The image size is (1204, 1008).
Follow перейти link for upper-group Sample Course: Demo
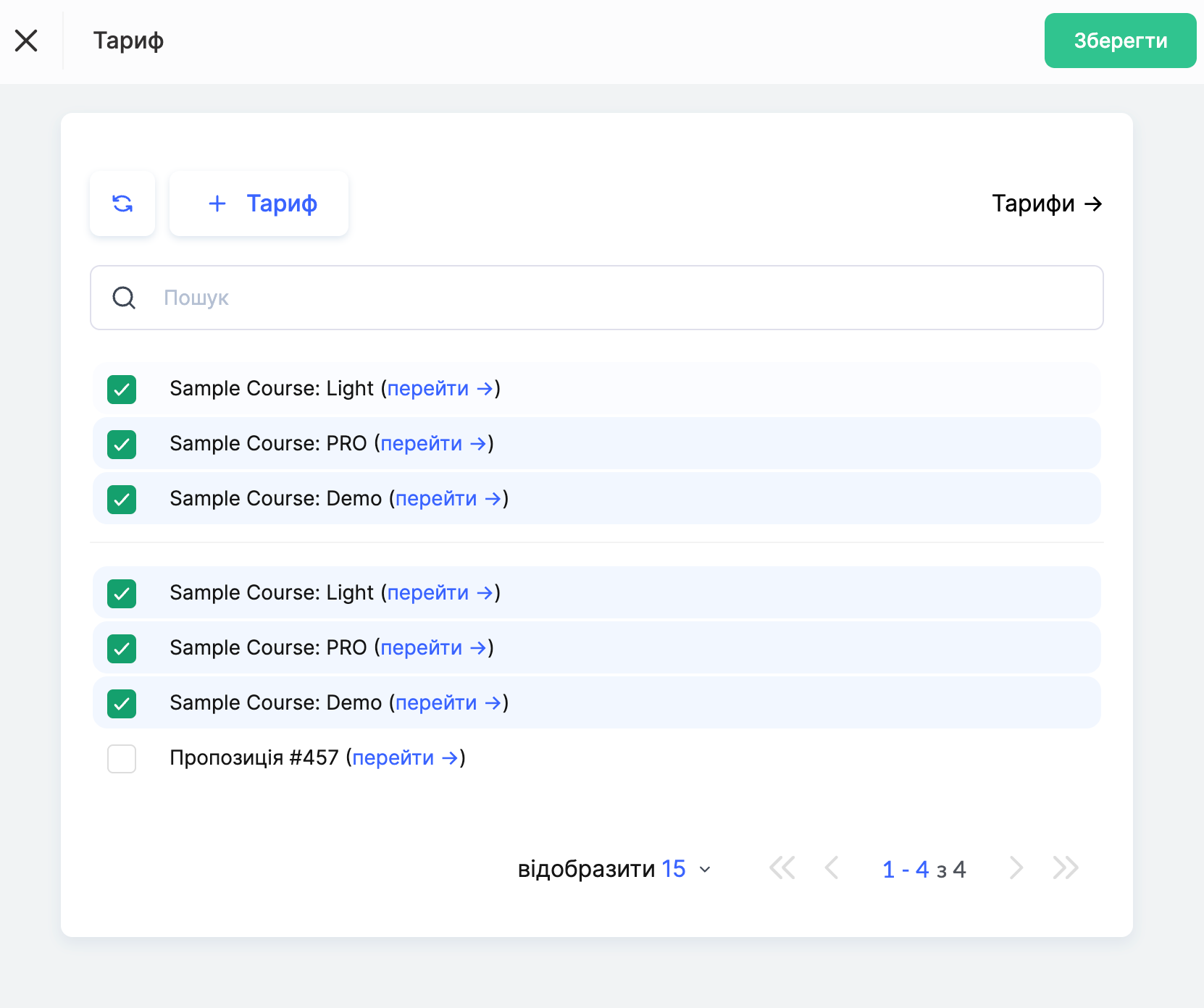pyautogui.click(x=448, y=499)
